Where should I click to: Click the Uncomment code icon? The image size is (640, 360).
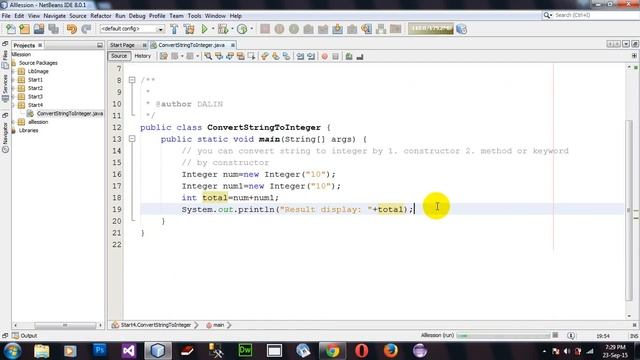pos(360,56)
